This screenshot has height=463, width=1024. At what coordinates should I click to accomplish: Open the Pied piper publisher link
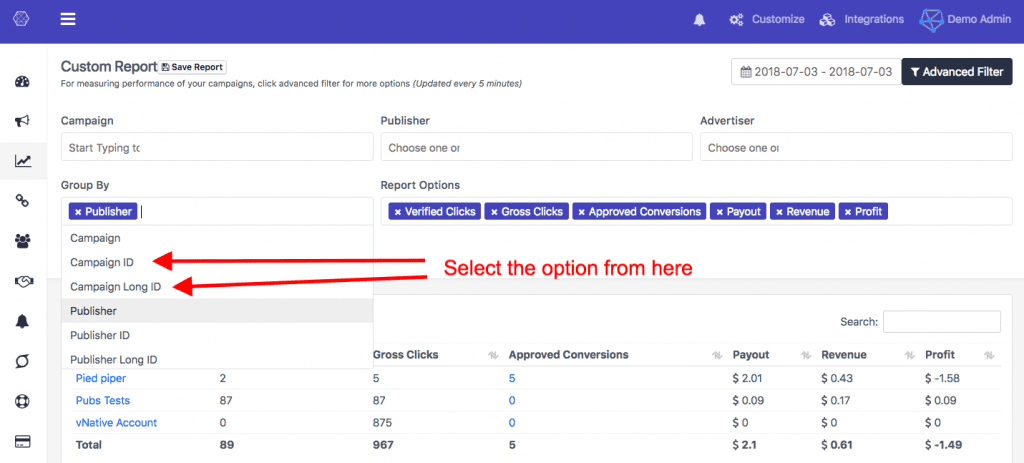[x=102, y=377]
